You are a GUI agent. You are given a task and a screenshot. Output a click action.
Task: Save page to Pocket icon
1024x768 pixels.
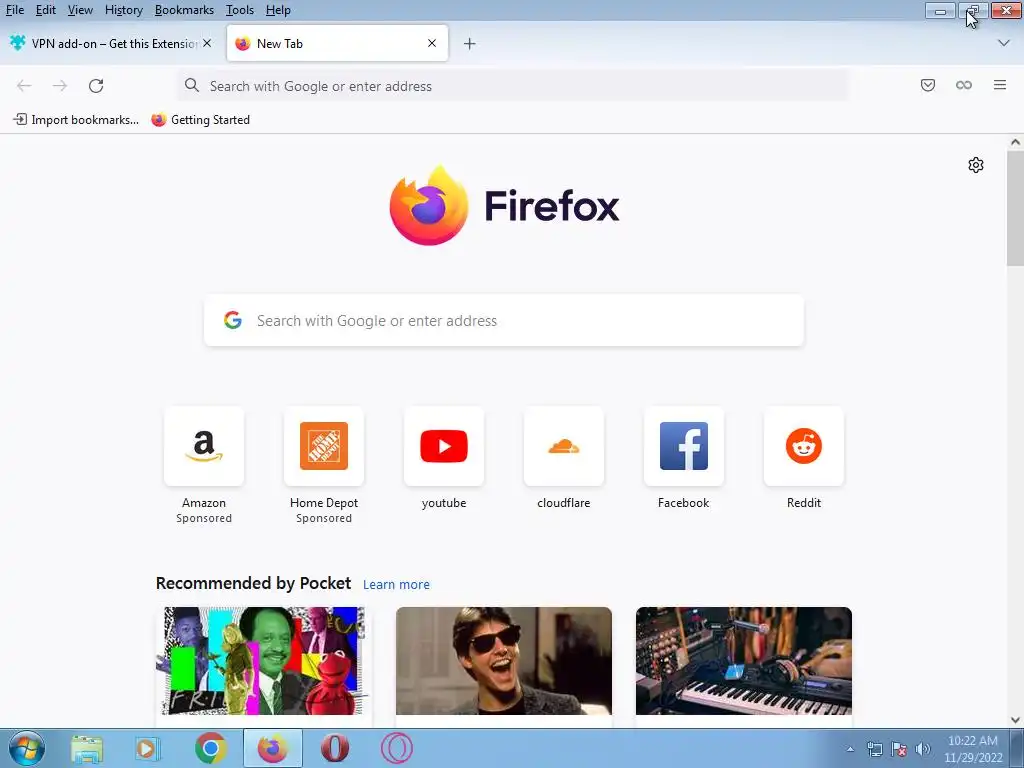(928, 85)
